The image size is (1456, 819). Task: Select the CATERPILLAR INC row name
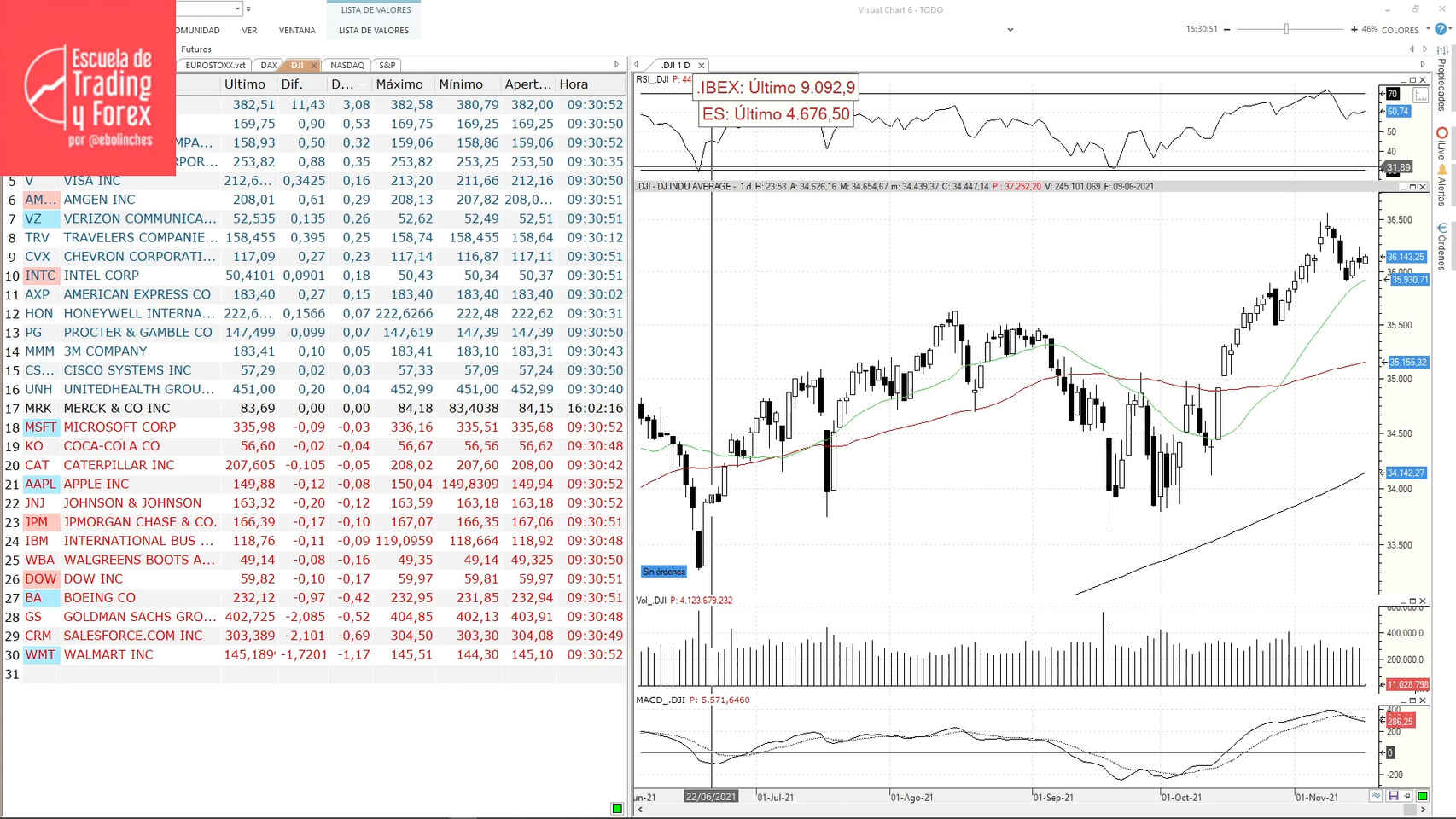coord(119,465)
